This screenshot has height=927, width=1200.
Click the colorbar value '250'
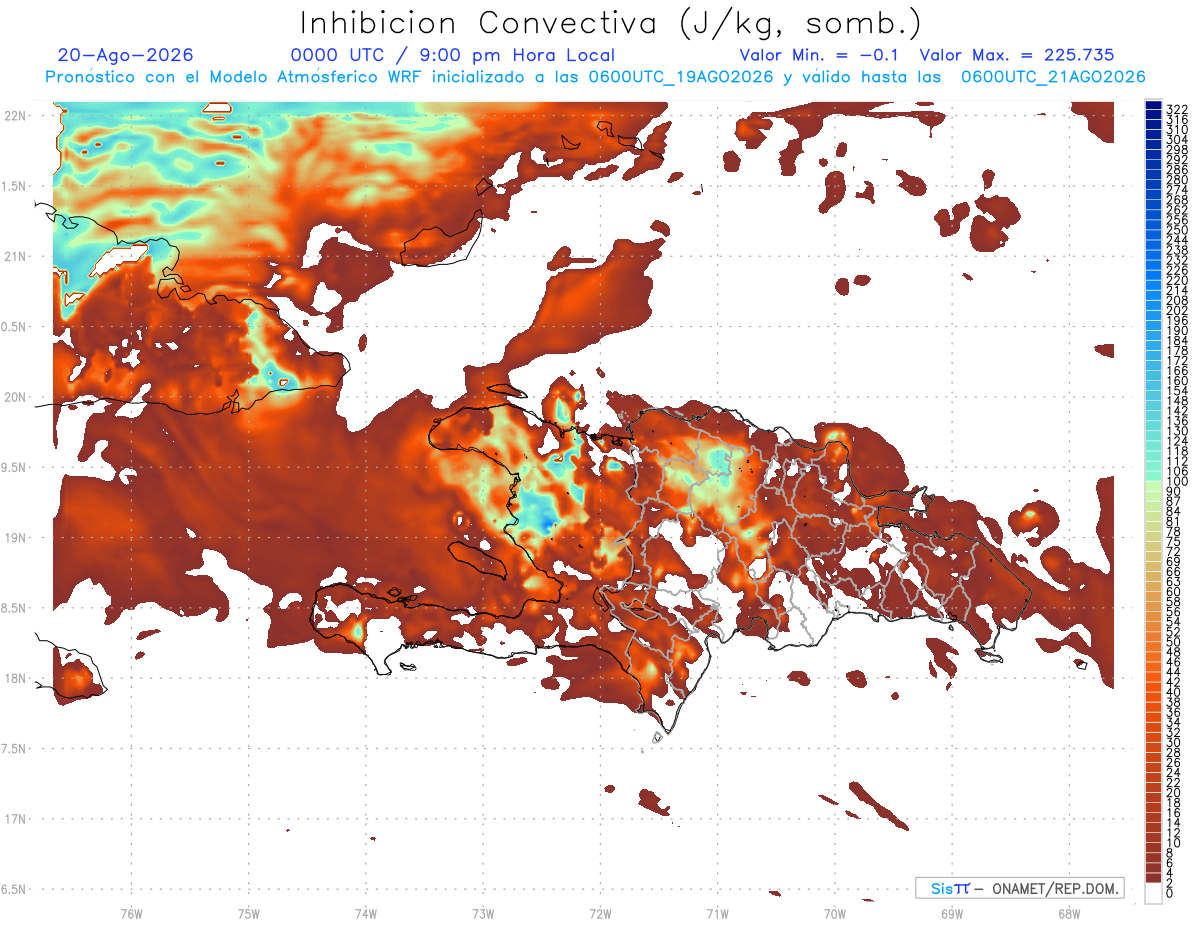pyautogui.click(x=1177, y=230)
